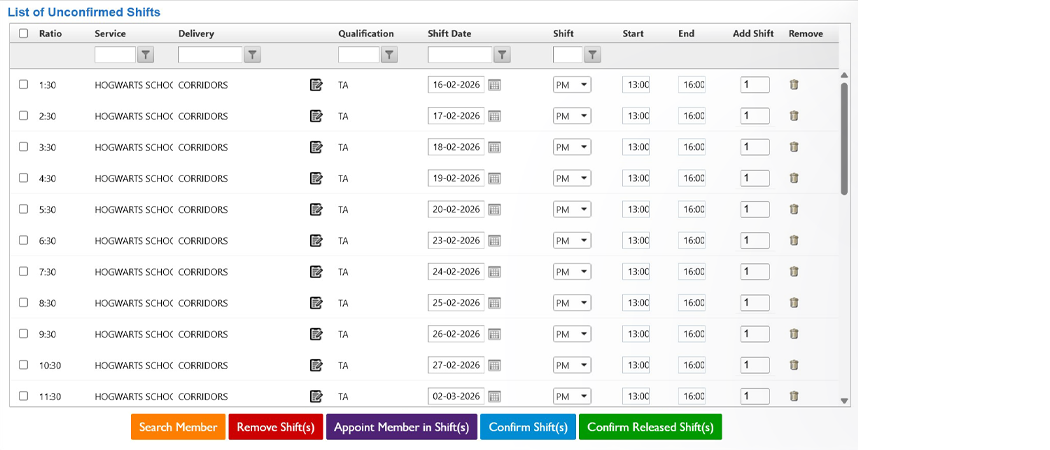The width and height of the screenshot is (1050, 450).
Task: Delete the 10:30 ratio shift with trash icon
Action: [x=794, y=365]
